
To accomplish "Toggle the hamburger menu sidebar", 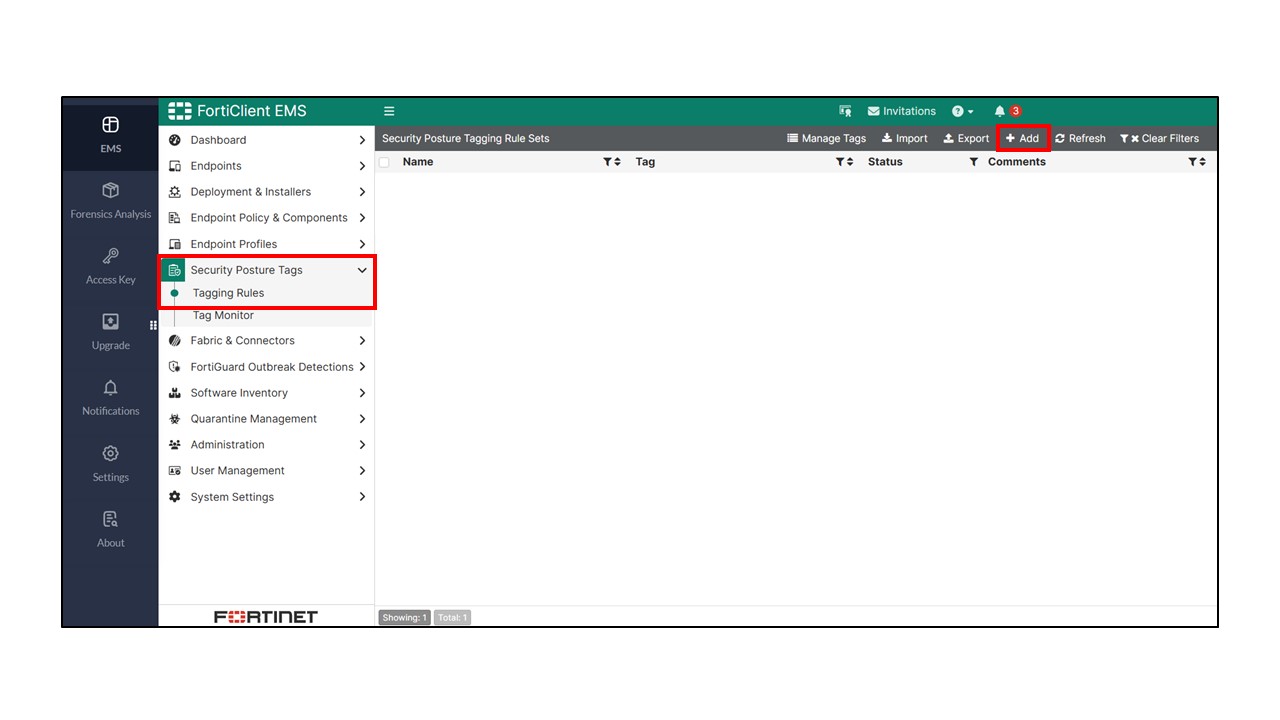I will tap(389, 111).
